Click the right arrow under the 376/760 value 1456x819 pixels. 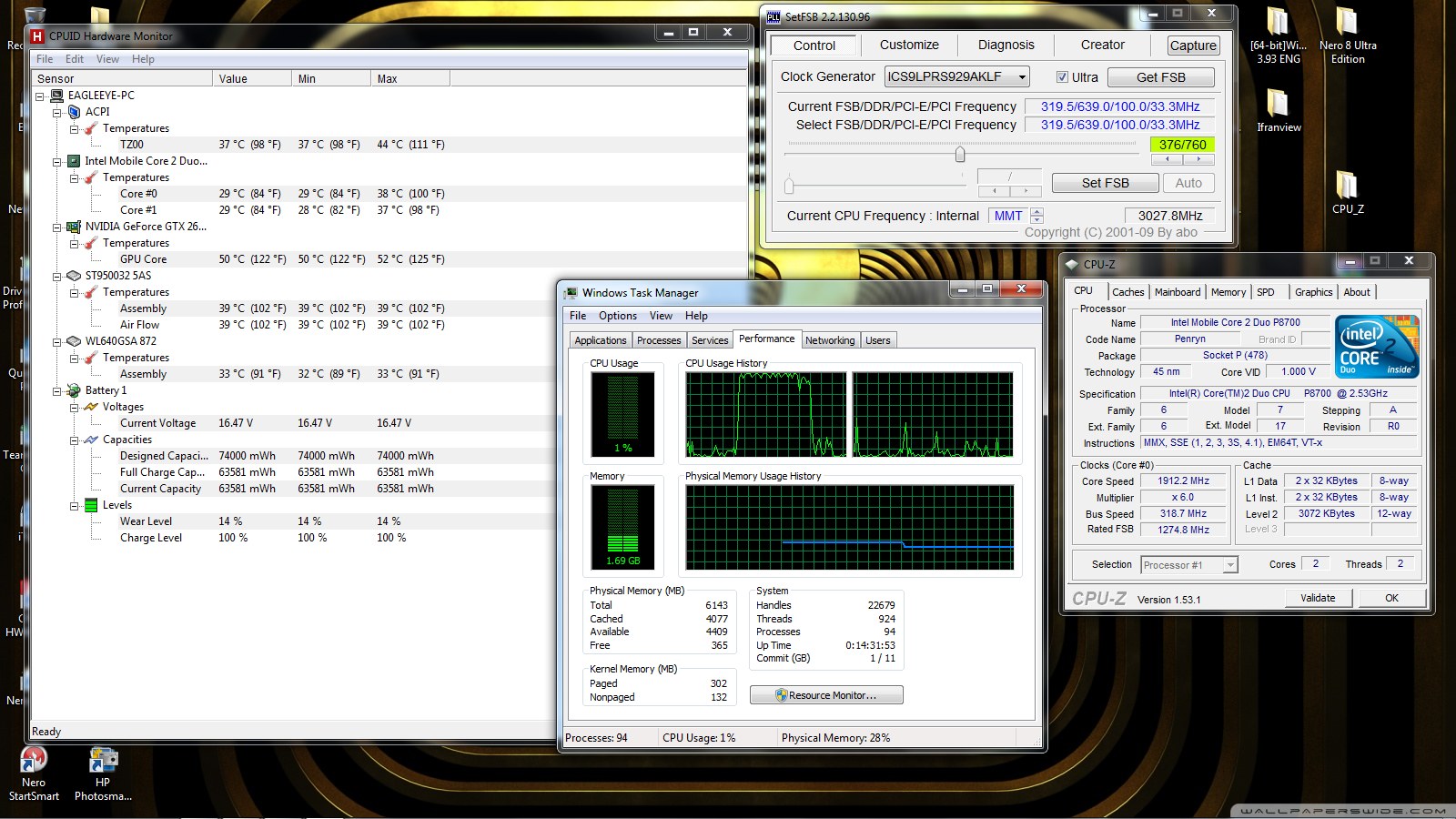coord(1199,159)
